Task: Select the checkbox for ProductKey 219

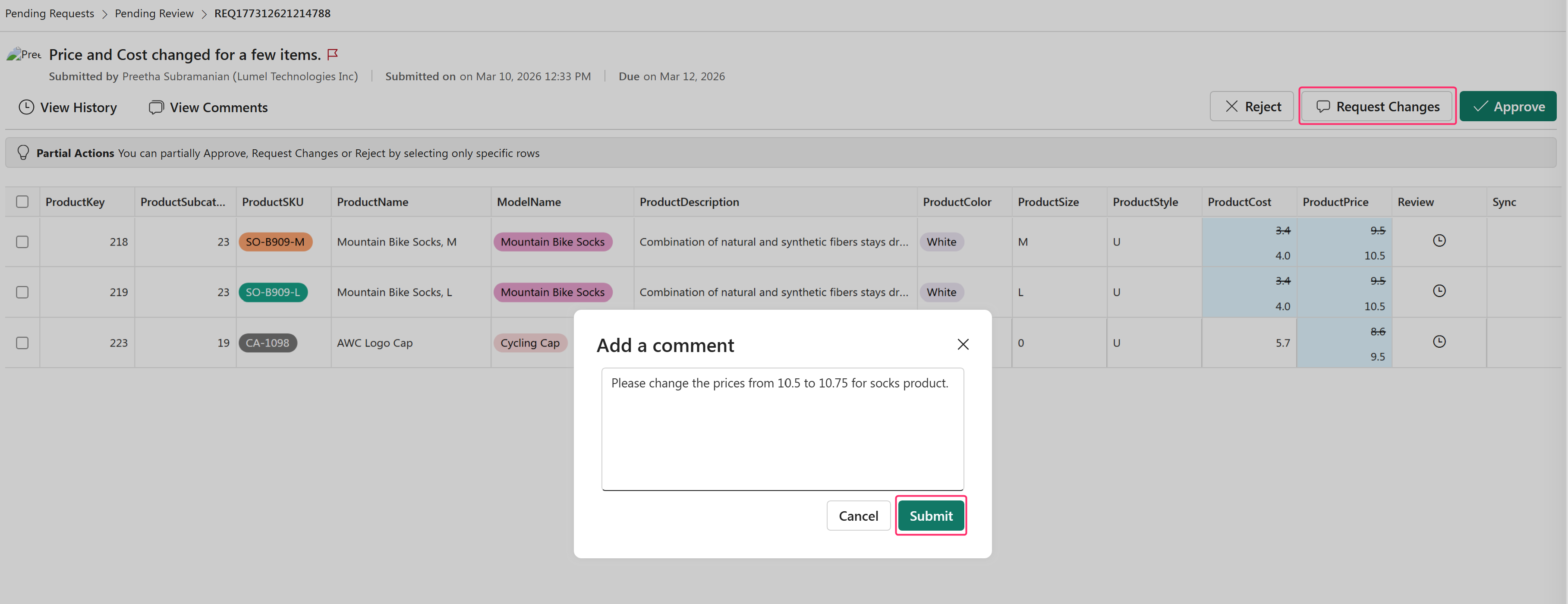Action: 22,292
